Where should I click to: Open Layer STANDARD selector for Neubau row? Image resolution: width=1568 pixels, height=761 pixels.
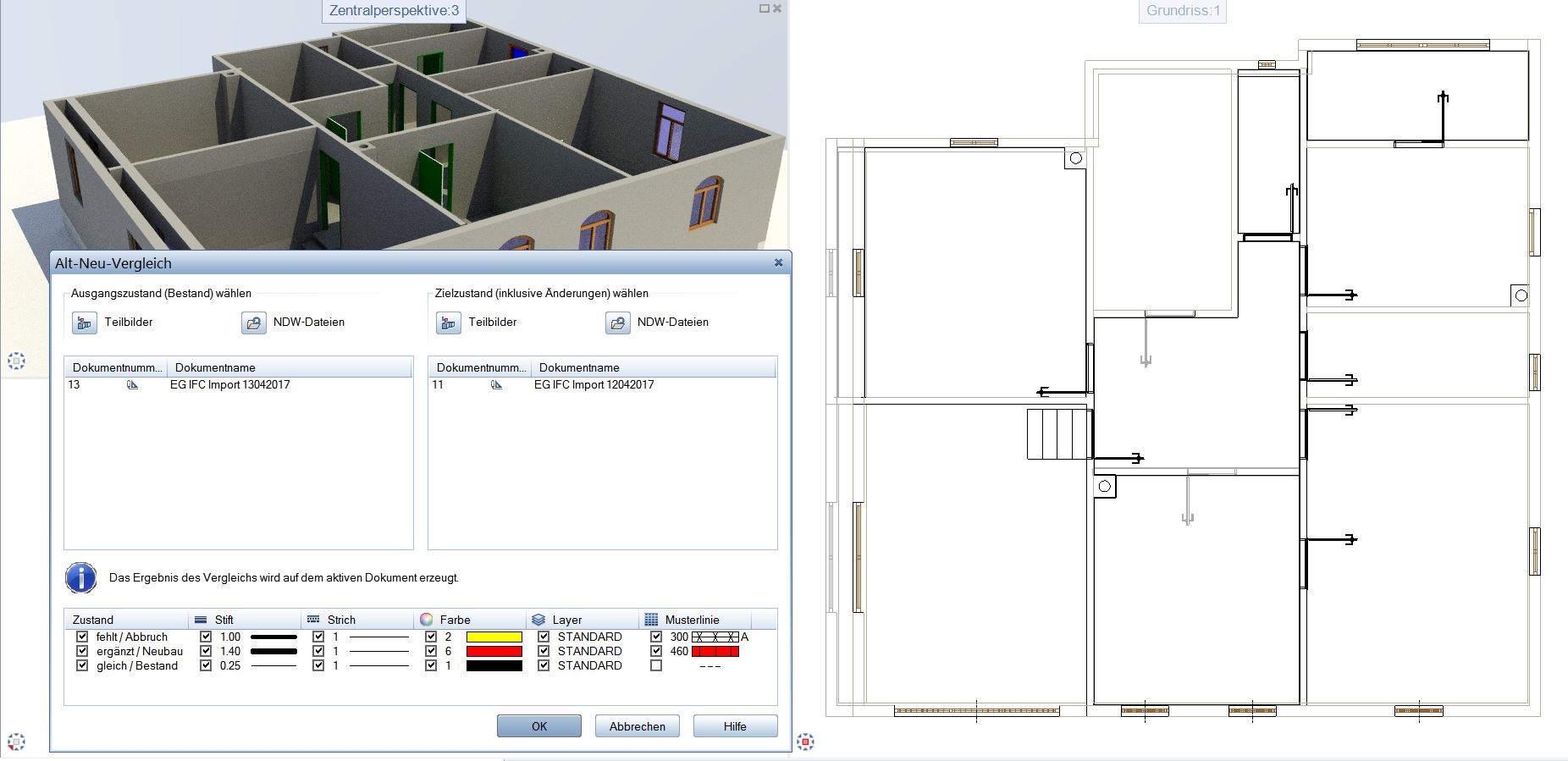[589, 651]
